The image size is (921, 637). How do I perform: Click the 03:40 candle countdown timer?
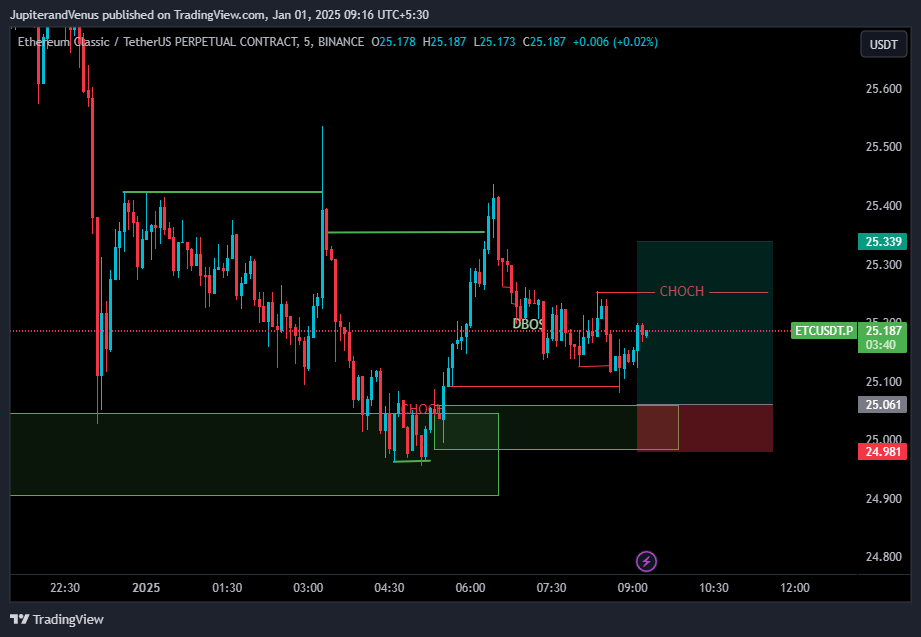tap(883, 345)
